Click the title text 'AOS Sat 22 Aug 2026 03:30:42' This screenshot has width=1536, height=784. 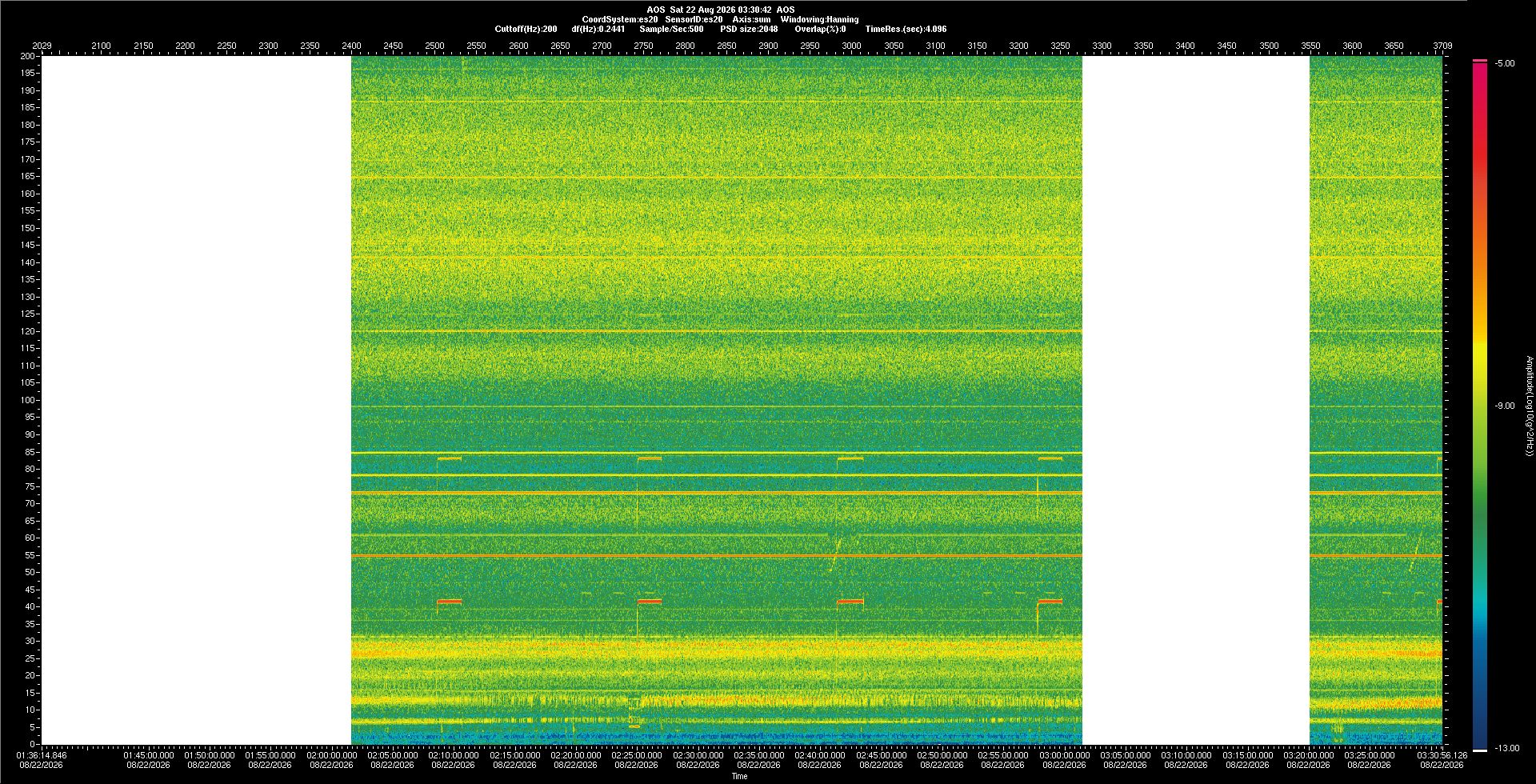(709, 10)
